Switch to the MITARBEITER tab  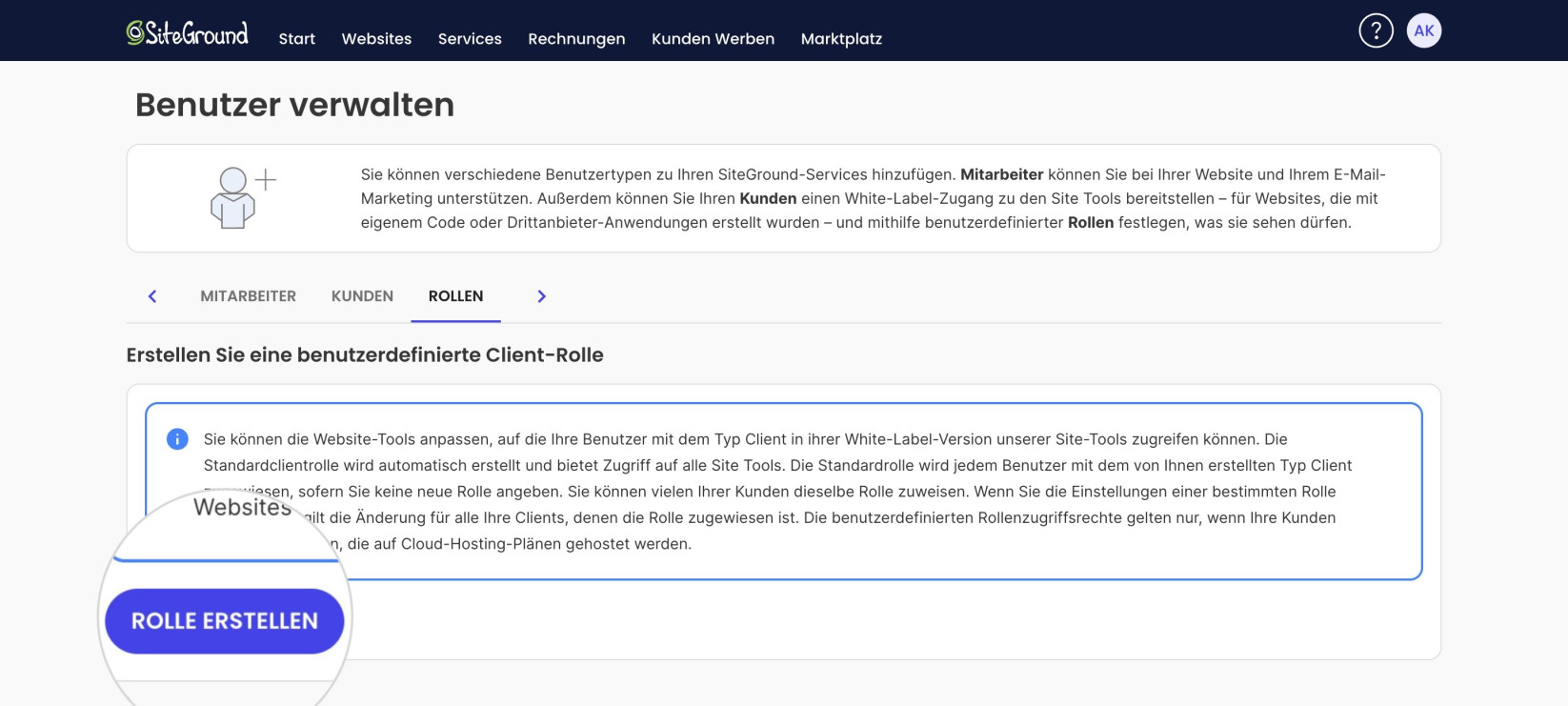(x=248, y=296)
